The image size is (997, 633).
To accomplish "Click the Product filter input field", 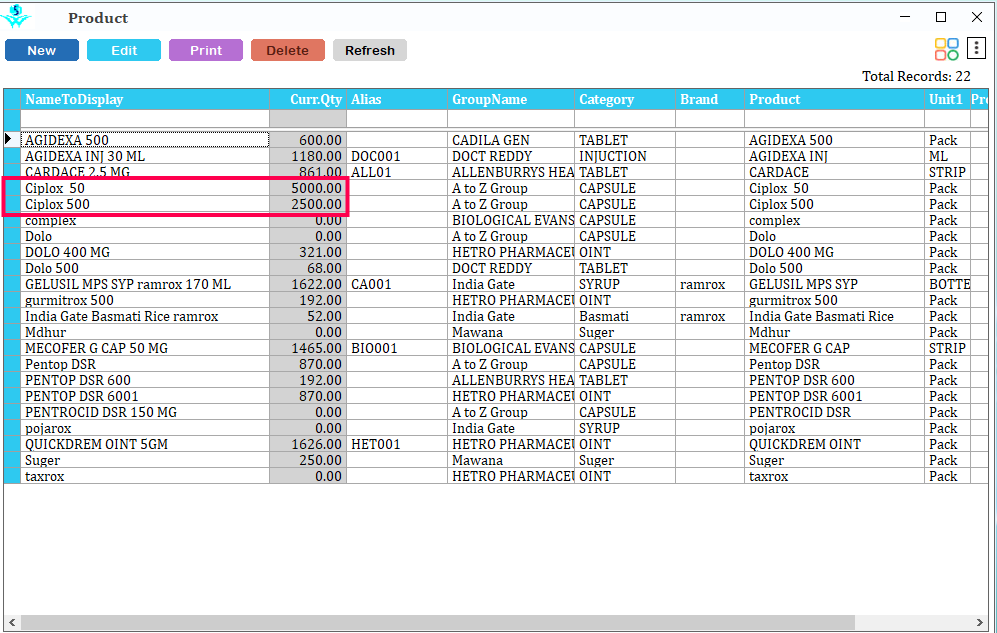I will pyautogui.click(x=834, y=119).
